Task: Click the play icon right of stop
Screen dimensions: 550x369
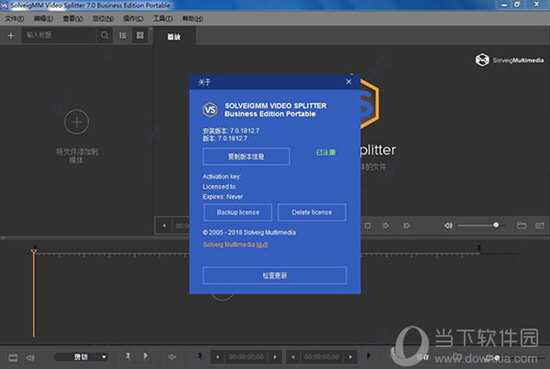Action: click(x=385, y=226)
